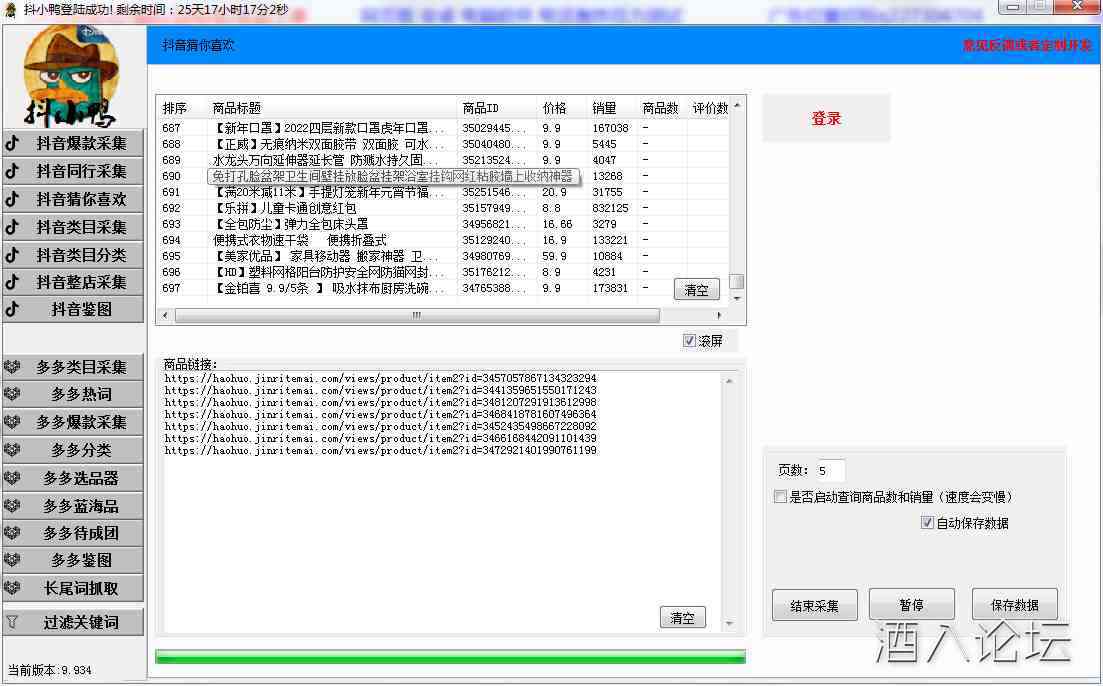Image resolution: width=1103 pixels, height=686 pixels.
Task: Enable querying product count and sales volume
Action: tap(780, 496)
